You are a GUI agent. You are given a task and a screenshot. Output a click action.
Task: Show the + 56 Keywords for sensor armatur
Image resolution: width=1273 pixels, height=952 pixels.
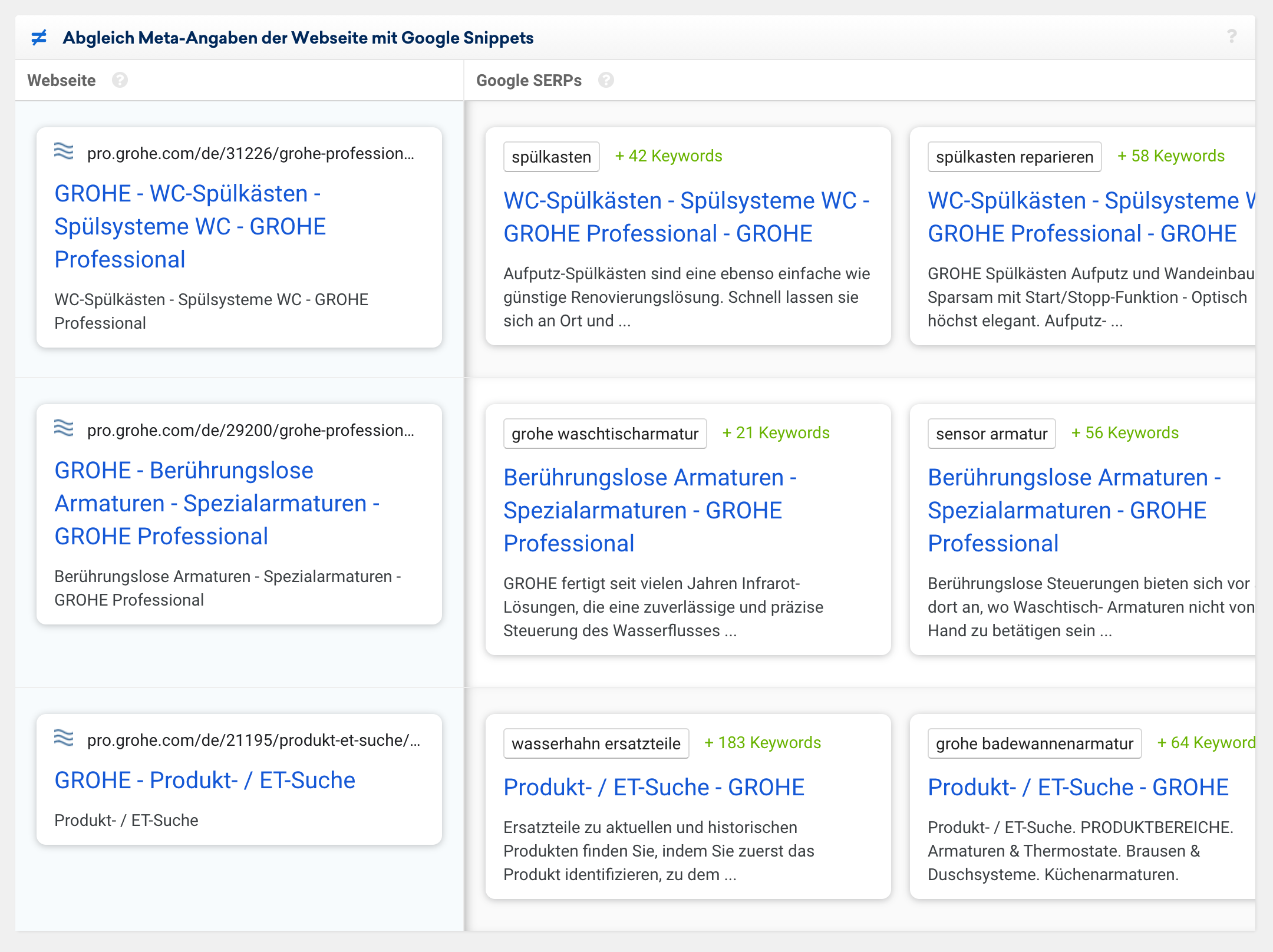pos(1124,433)
